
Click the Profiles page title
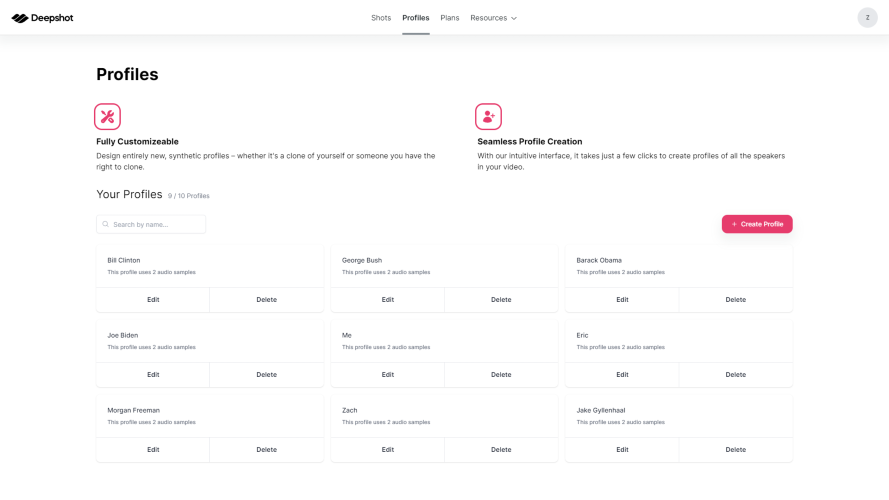127,74
